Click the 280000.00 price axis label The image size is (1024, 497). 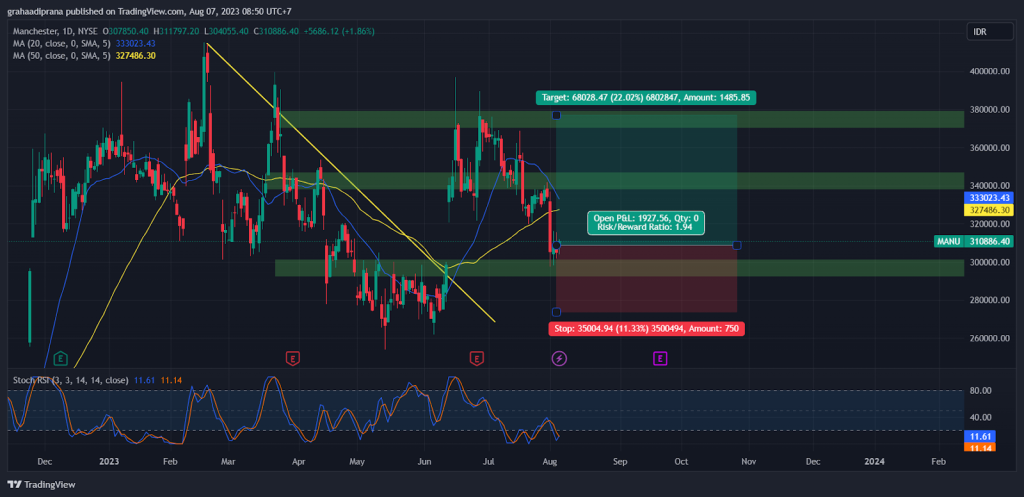coord(990,300)
